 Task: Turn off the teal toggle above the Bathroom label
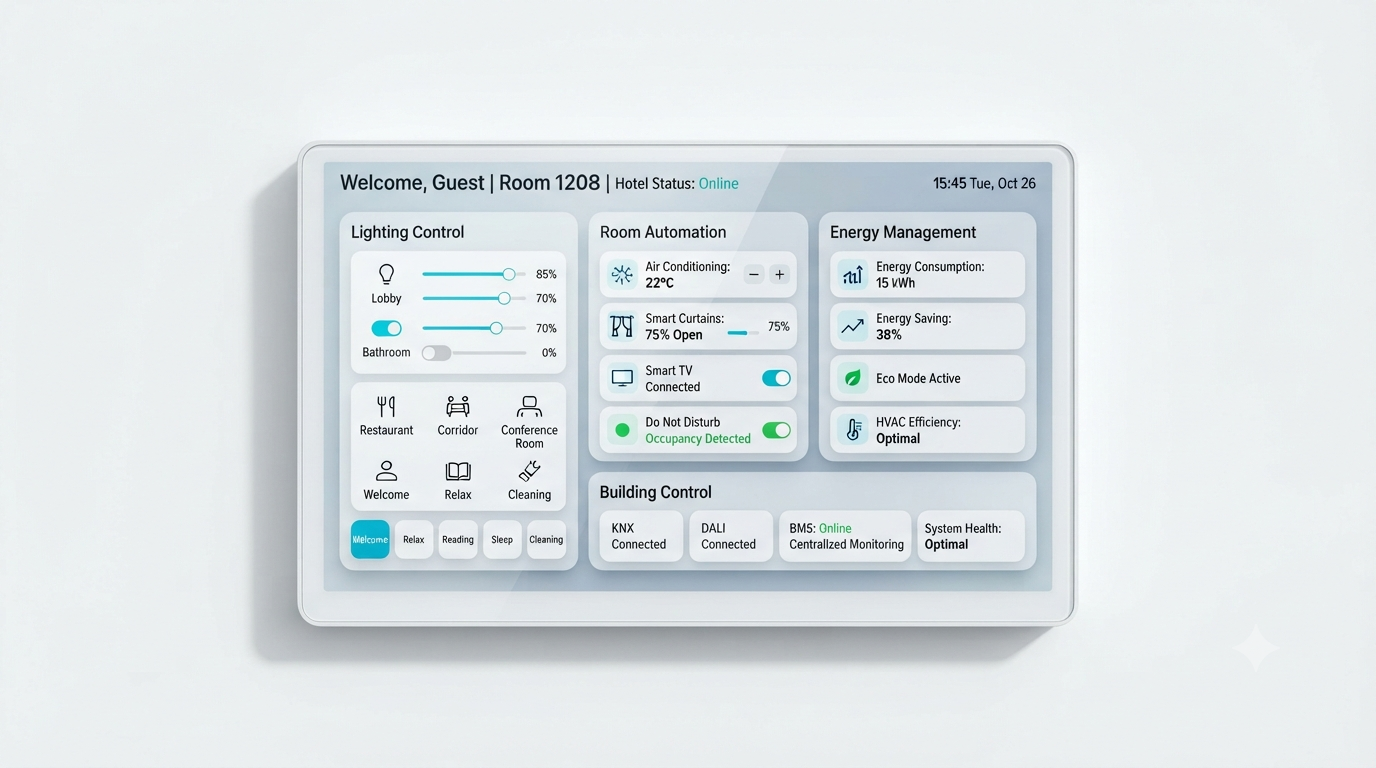[x=386, y=328]
